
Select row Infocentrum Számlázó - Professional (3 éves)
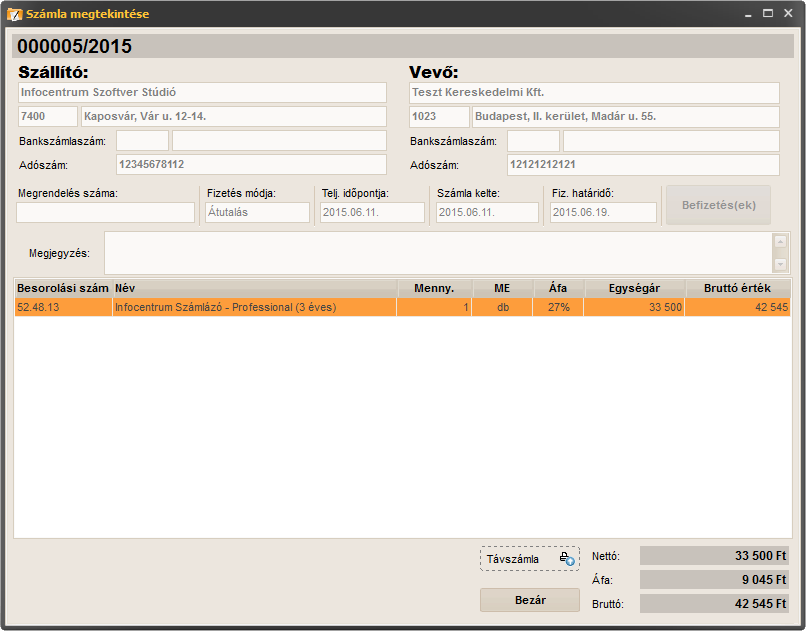coord(402,307)
